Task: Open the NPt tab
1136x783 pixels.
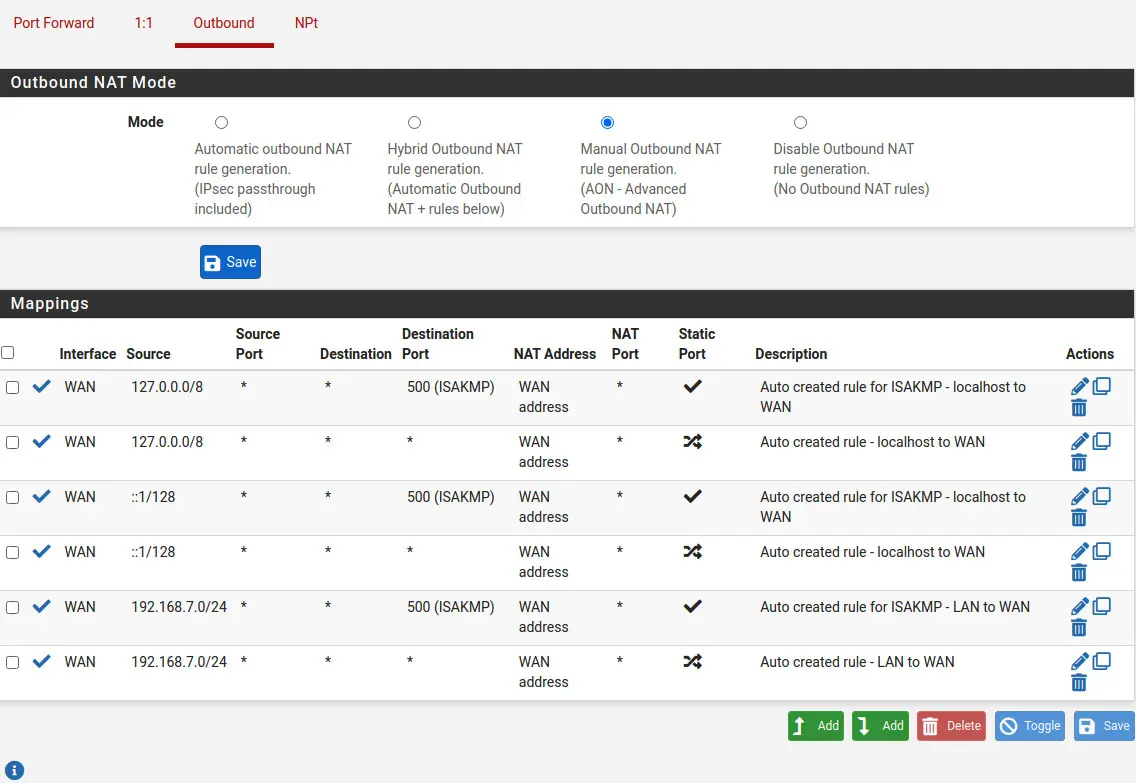Action: (306, 23)
